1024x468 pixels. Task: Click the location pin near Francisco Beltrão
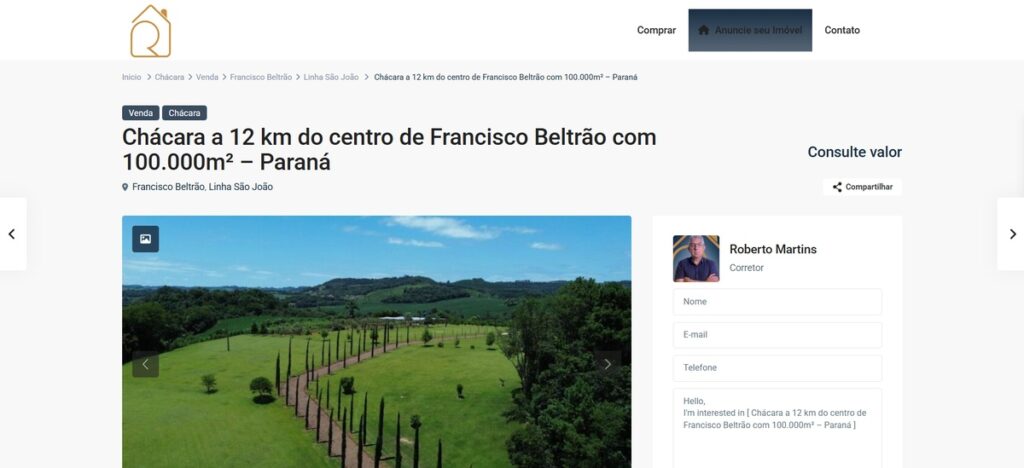tap(125, 187)
